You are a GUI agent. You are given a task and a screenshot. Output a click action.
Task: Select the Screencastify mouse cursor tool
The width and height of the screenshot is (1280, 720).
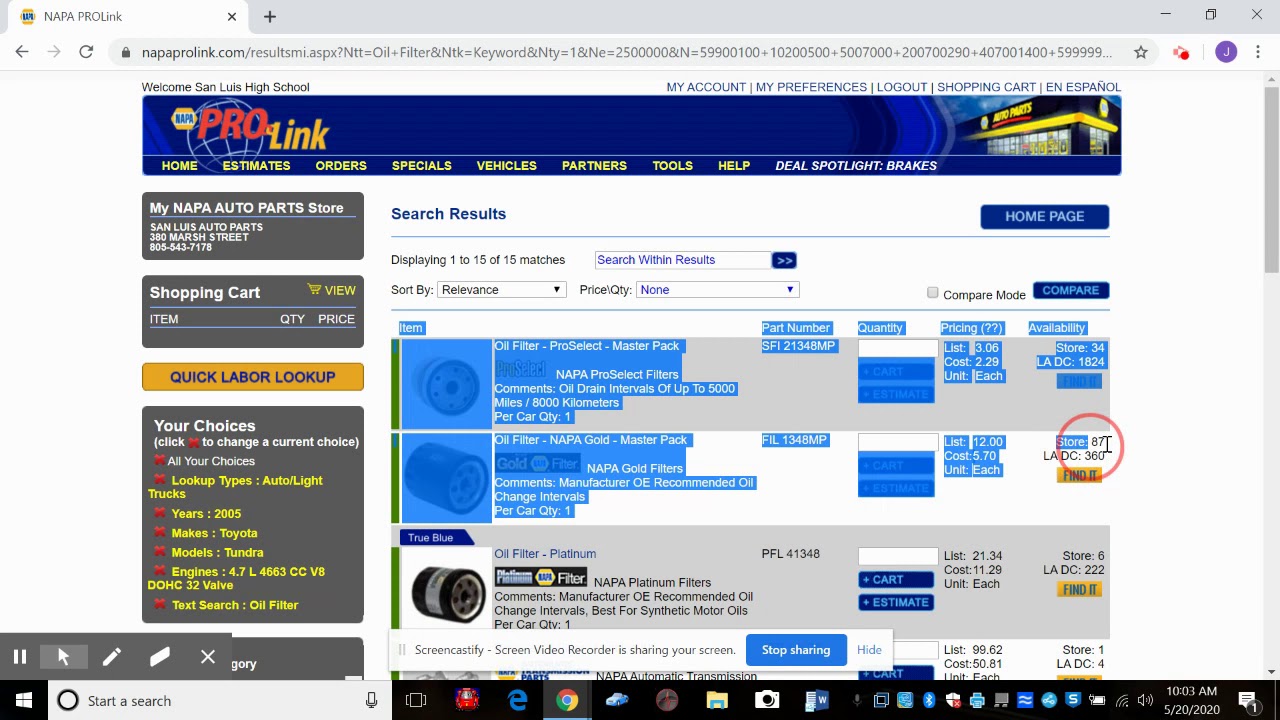click(x=63, y=657)
